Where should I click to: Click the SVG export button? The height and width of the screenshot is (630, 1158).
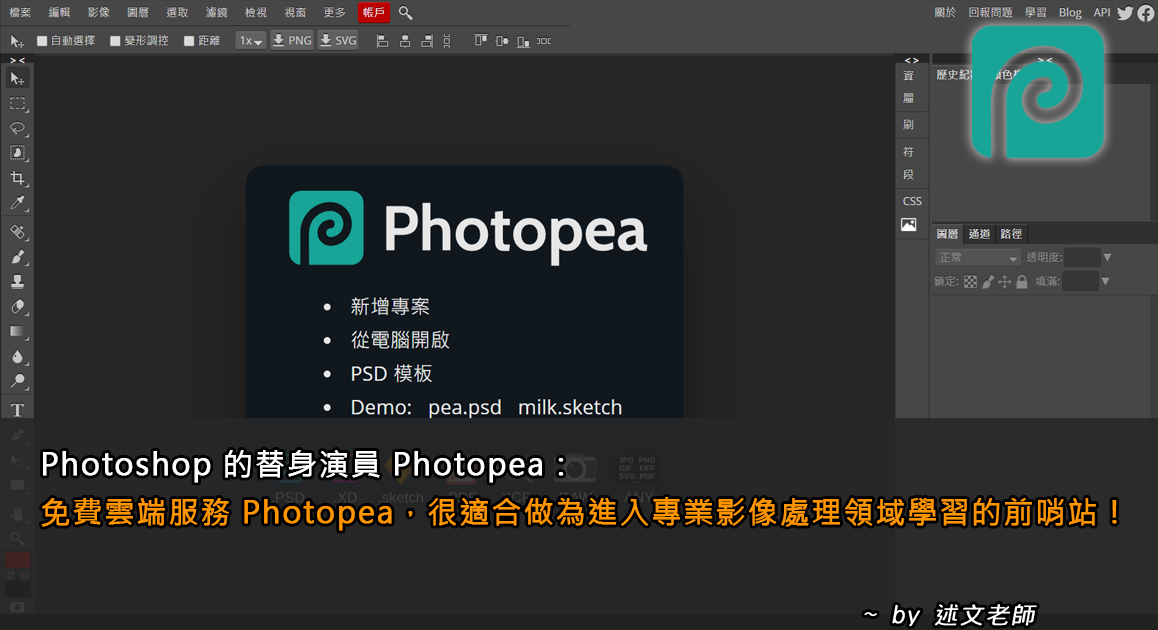(338, 41)
